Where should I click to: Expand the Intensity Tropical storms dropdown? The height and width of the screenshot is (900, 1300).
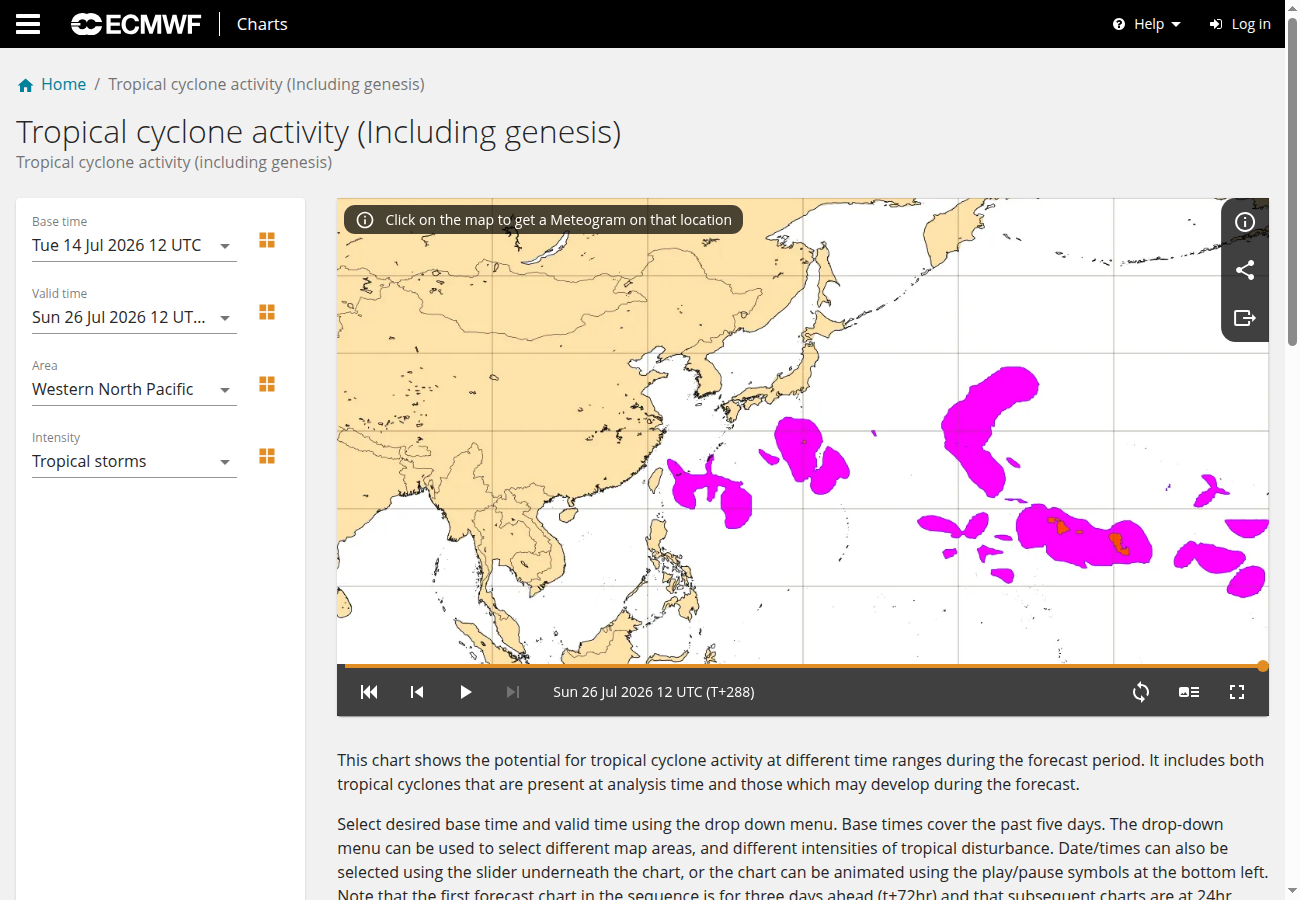134,462
